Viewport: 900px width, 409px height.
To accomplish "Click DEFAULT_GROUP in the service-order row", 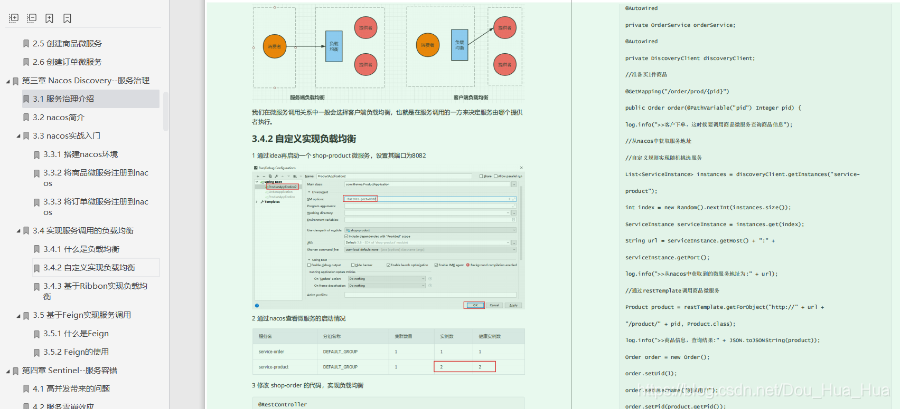I will coord(340,350).
